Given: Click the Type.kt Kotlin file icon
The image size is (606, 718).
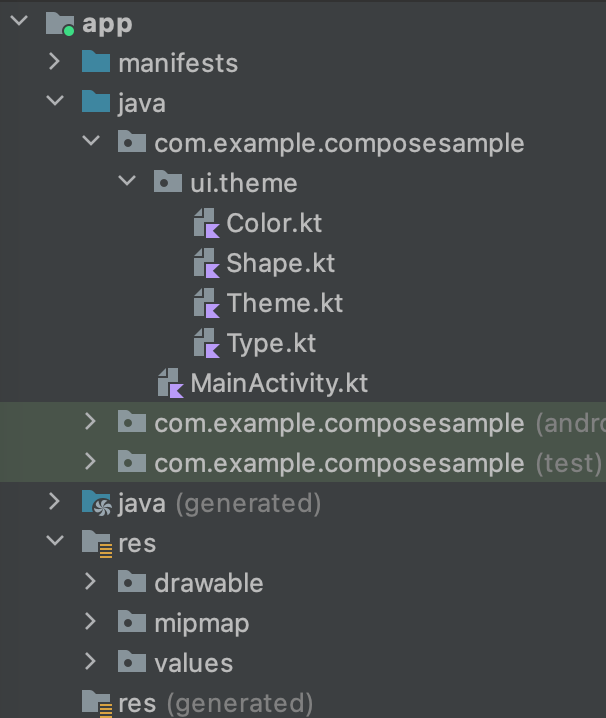Looking at the screenshot, I should click(207, 343).
